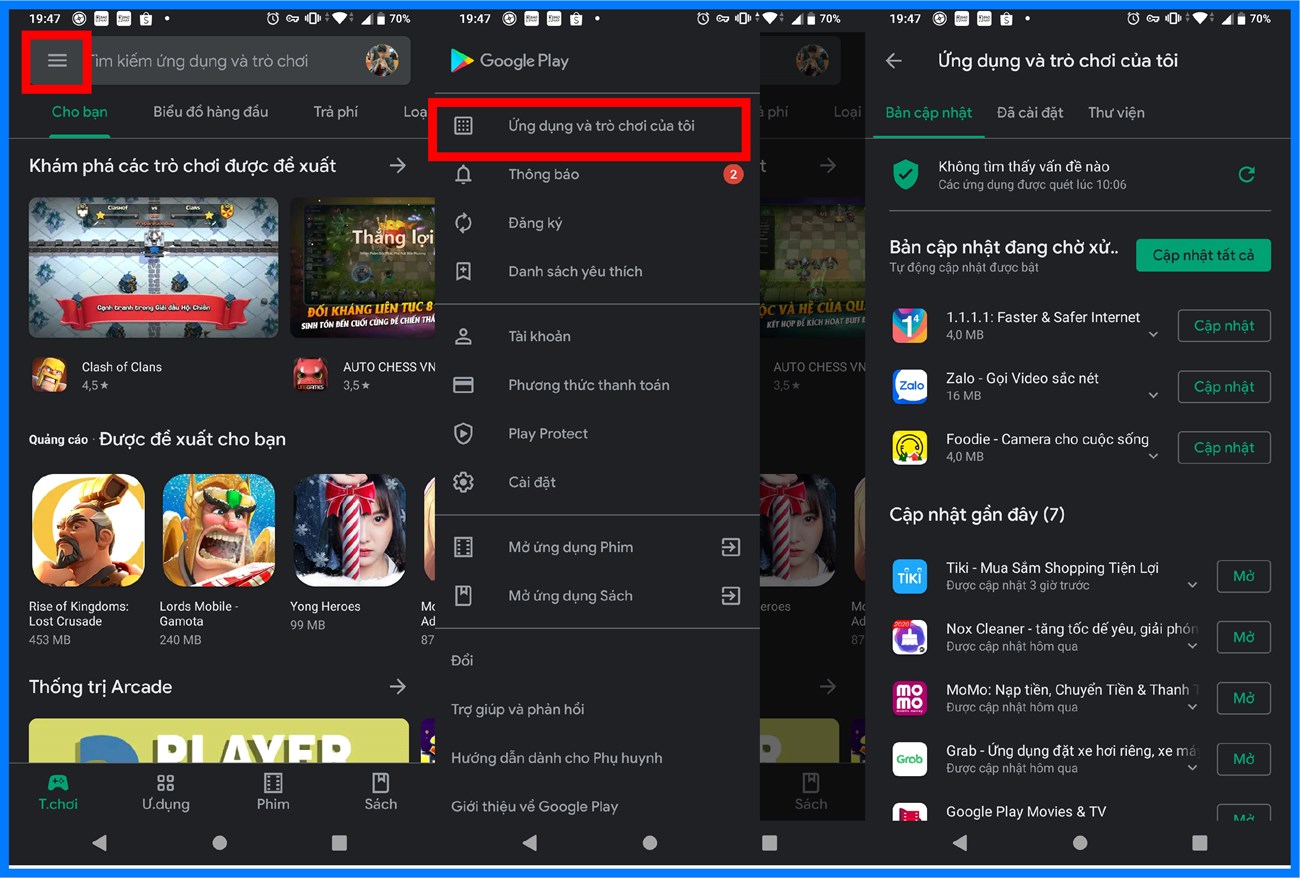
Task: Open Clash of Clans banner thumbnail
Action: [x=153, y=267]
